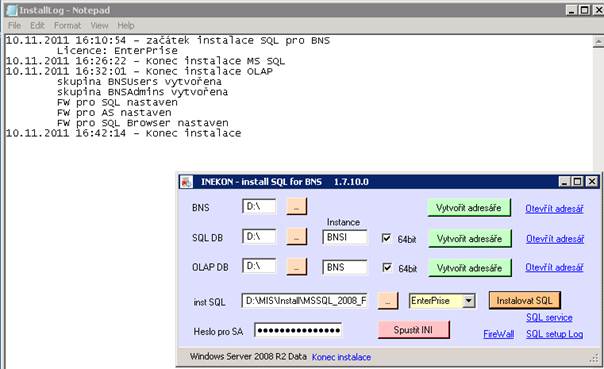This screenshot has width=604, height=369.
Task: Browse for the SQL DB directory
Action: [297, 236]
